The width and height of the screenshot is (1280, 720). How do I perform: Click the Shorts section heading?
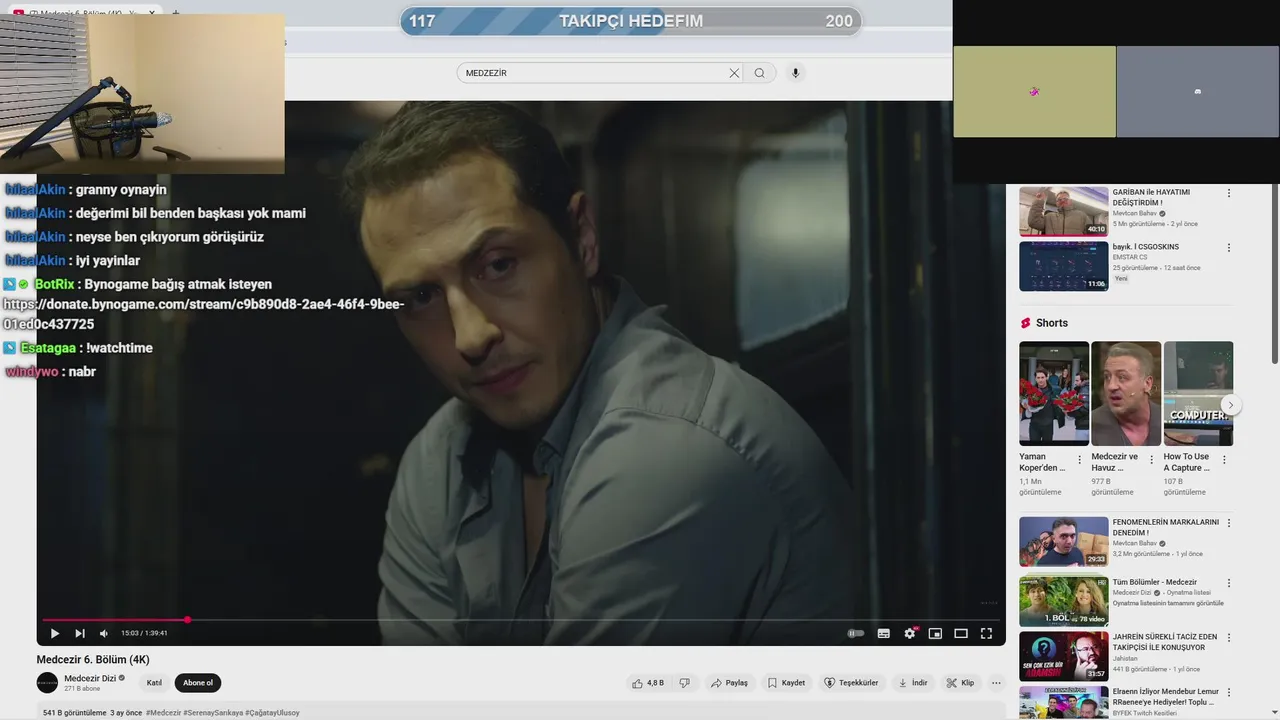point(1052,323)
